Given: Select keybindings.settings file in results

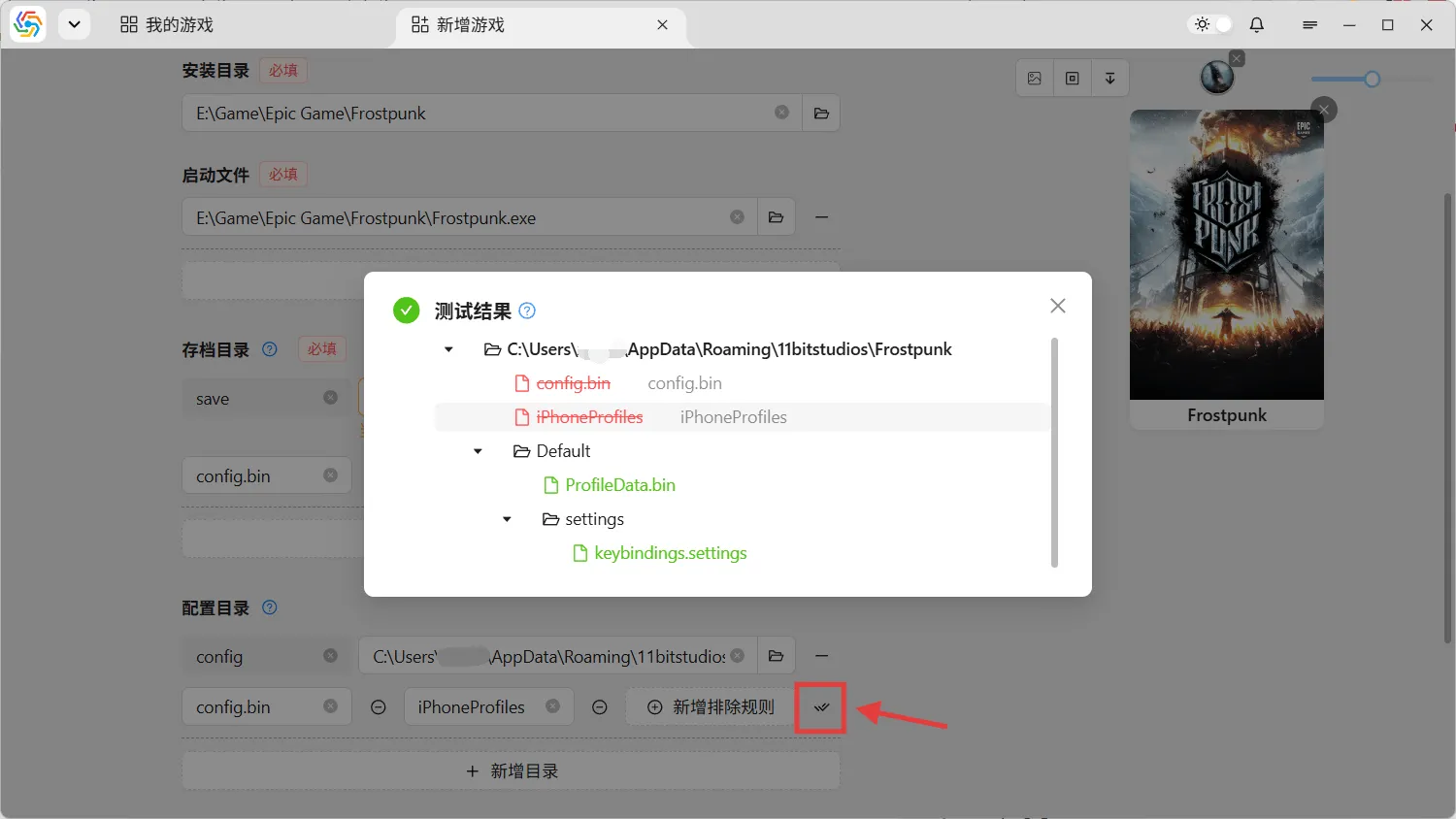Looking at the screenshot, I should pyautogui.click(x=670, y=553).
